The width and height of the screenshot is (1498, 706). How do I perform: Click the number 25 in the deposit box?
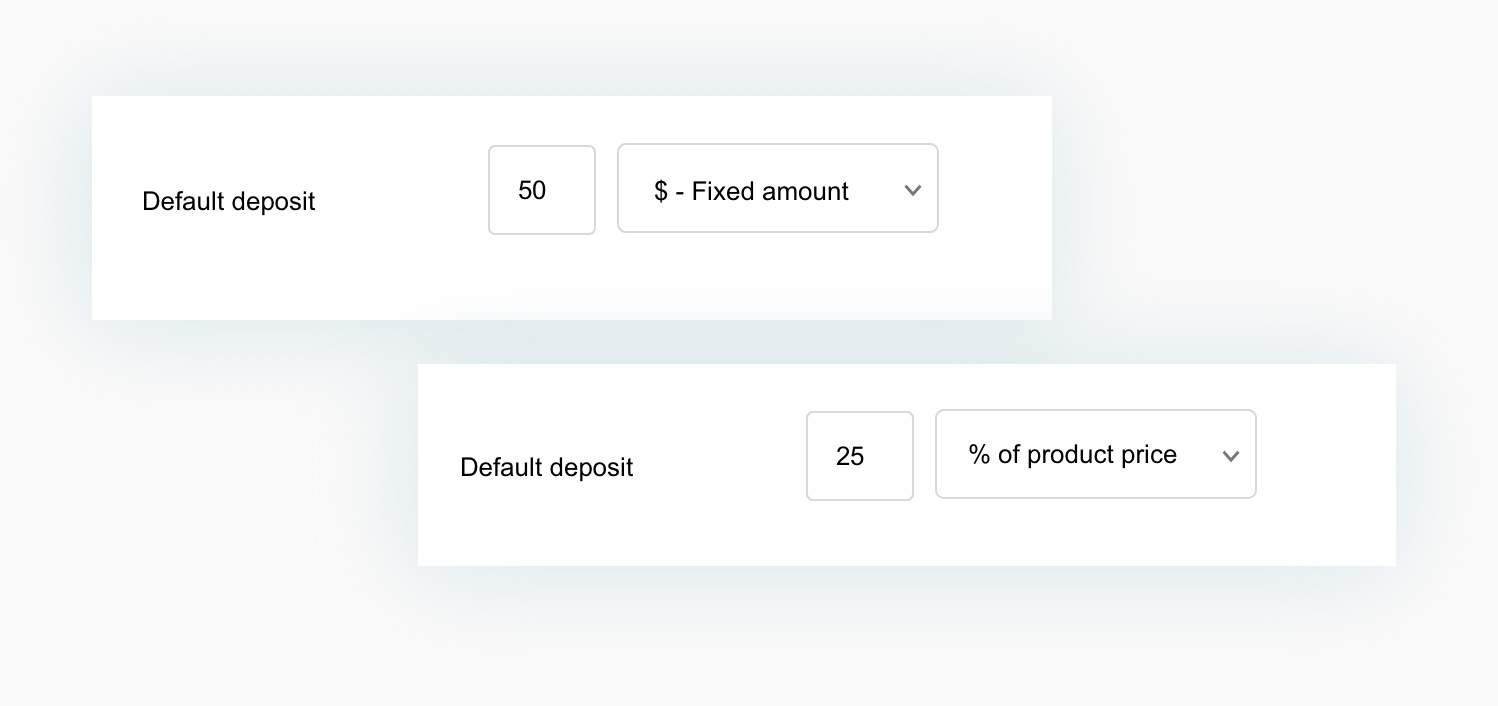(850, 456)
